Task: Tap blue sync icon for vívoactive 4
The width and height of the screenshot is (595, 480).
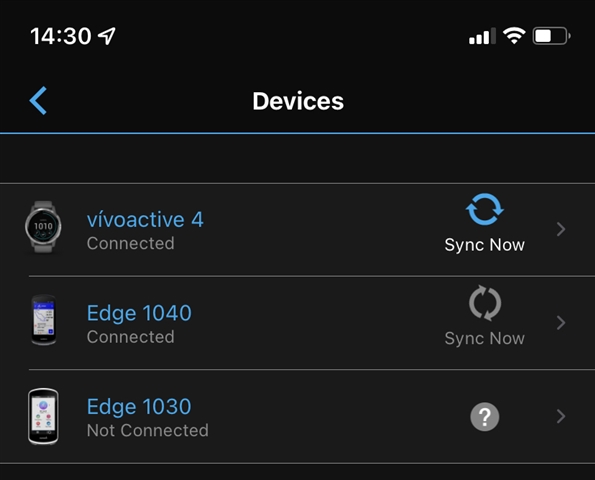Action: coord(485,209)
